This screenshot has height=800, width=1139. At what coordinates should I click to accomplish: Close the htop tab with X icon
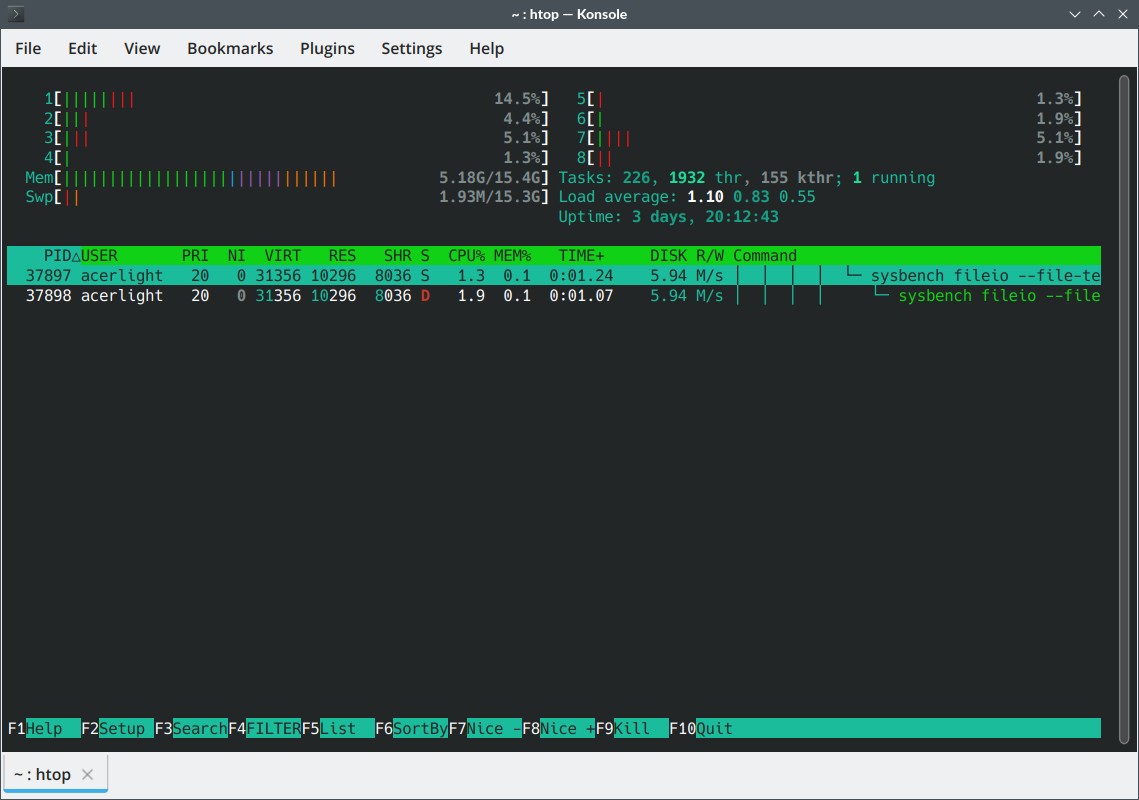click(x=87, y=774)
